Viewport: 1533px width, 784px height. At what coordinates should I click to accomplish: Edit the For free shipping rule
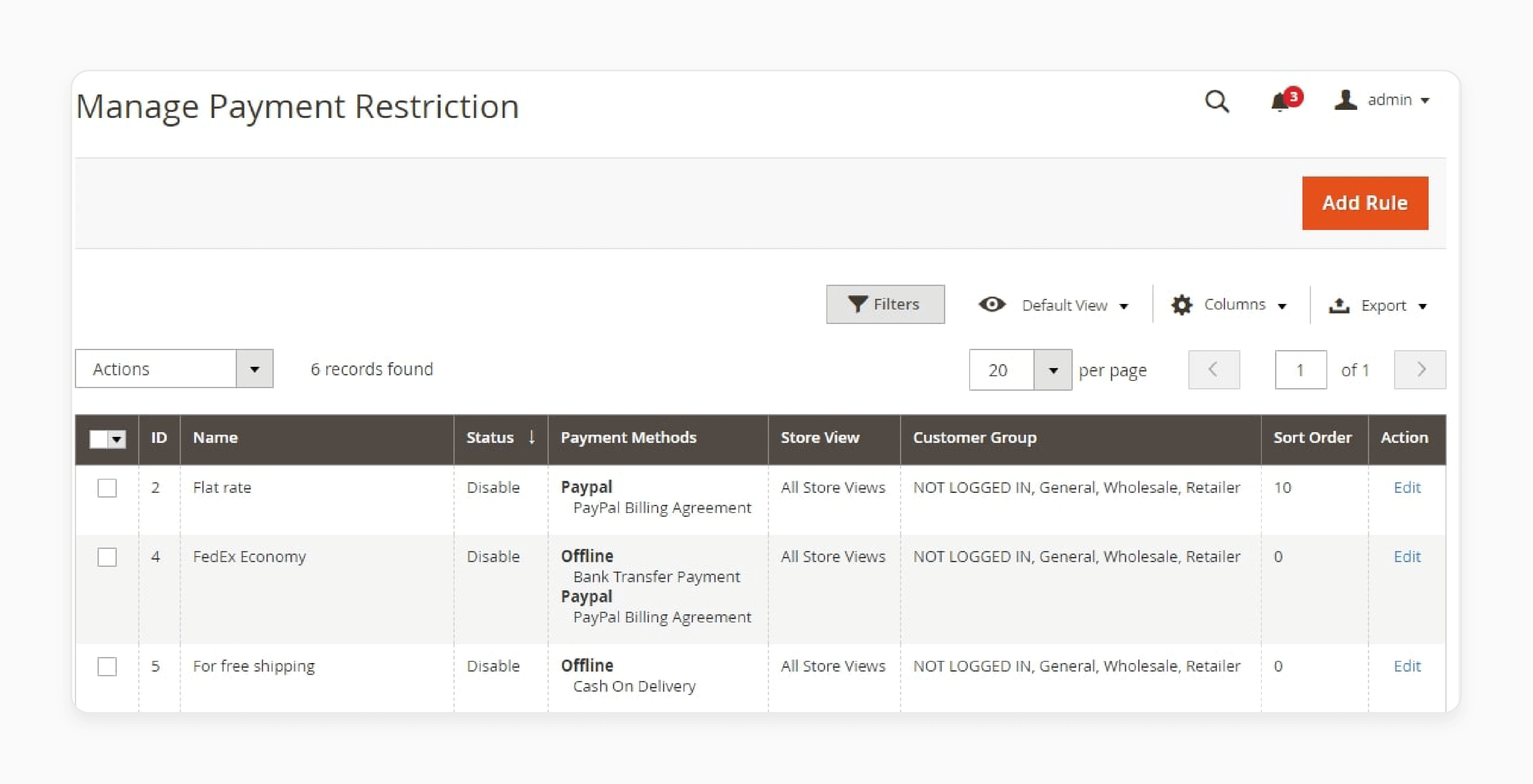coord(1407,666)
